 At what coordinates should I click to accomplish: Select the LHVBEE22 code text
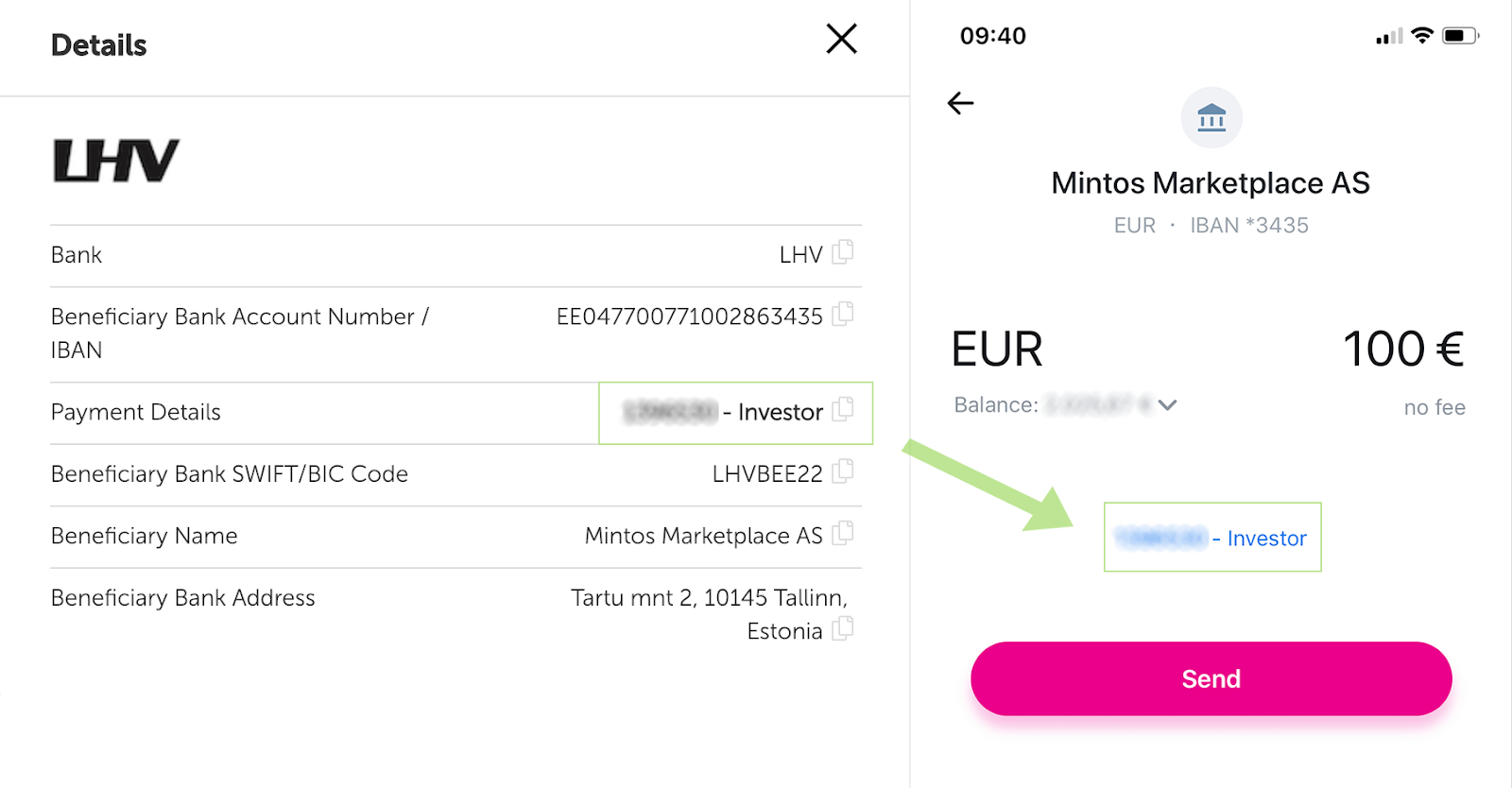click(767, 473)
